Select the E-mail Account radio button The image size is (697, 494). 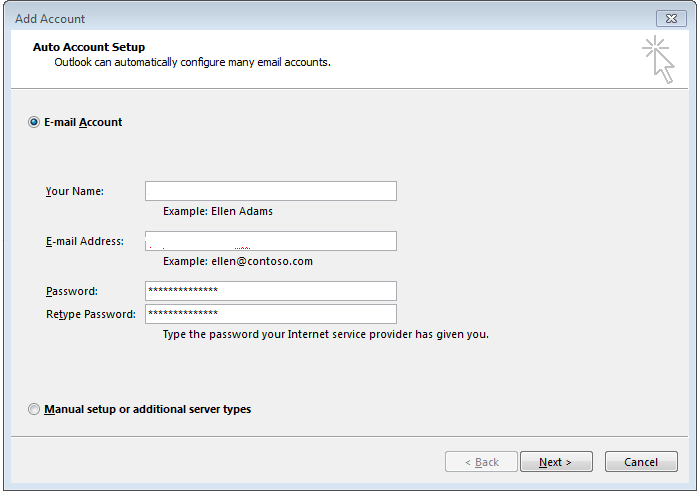(x=35, y=122)
